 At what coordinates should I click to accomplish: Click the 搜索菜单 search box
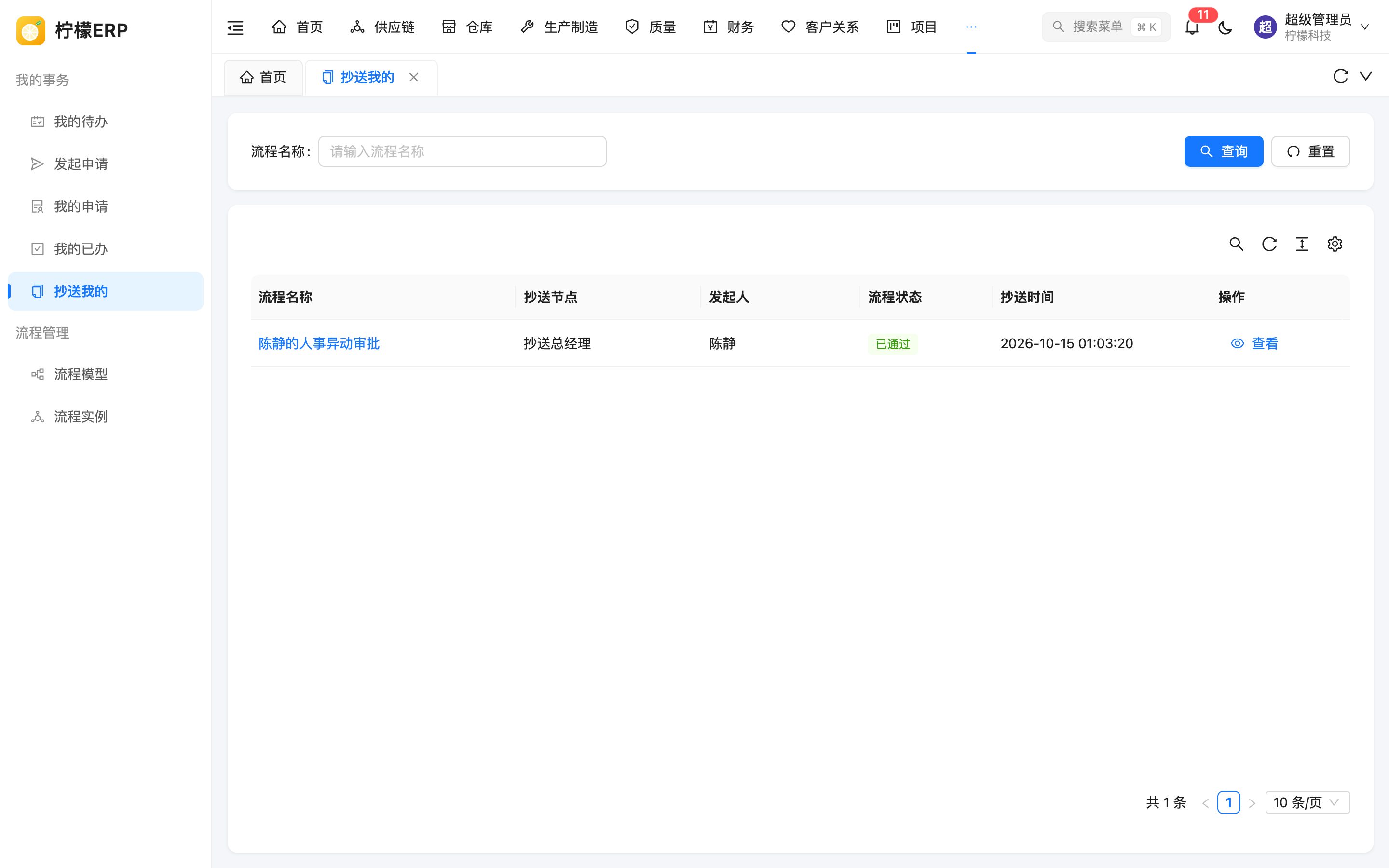click(x=1106, y=27)
